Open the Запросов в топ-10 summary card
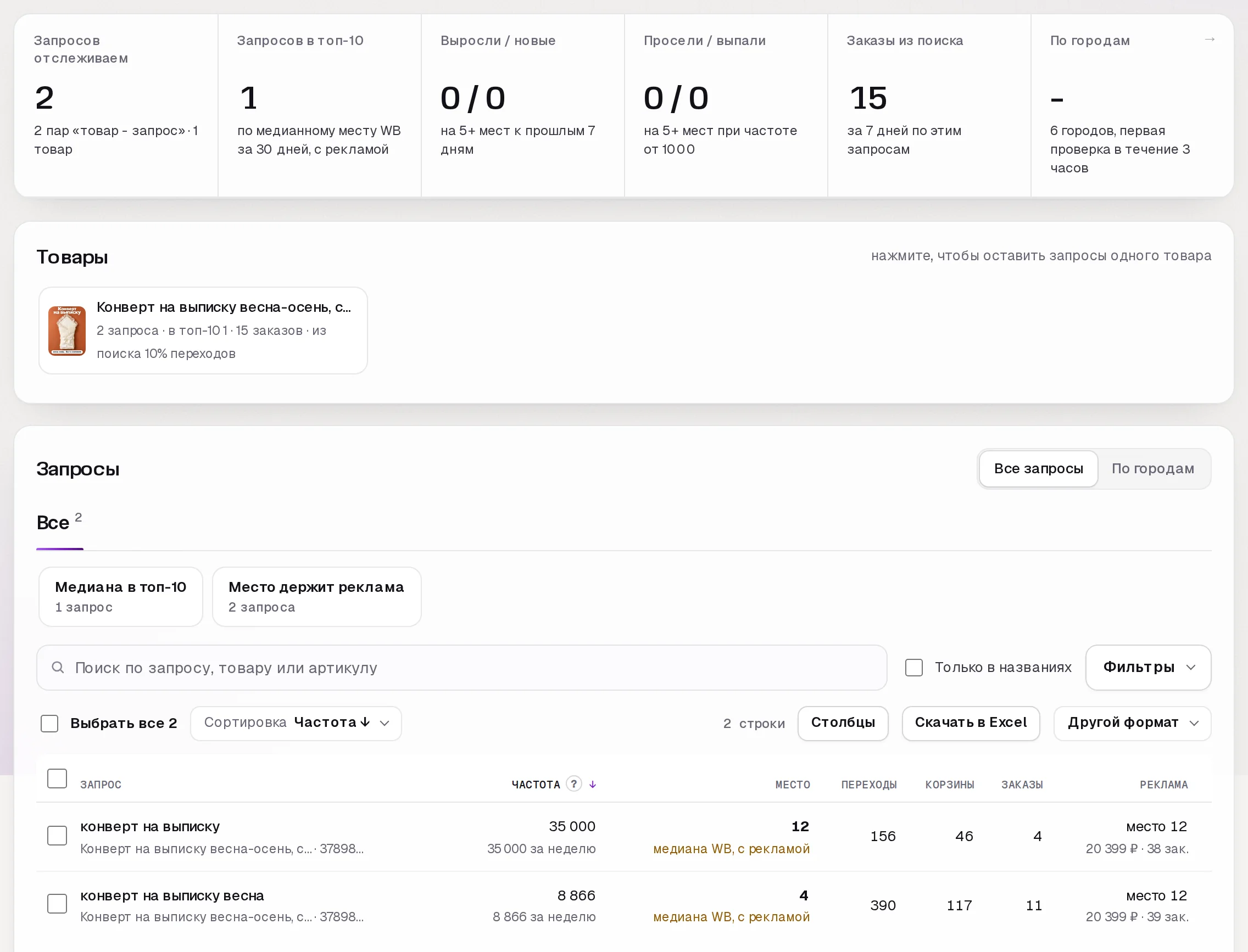1248x952 pixels. pos(319,105)
